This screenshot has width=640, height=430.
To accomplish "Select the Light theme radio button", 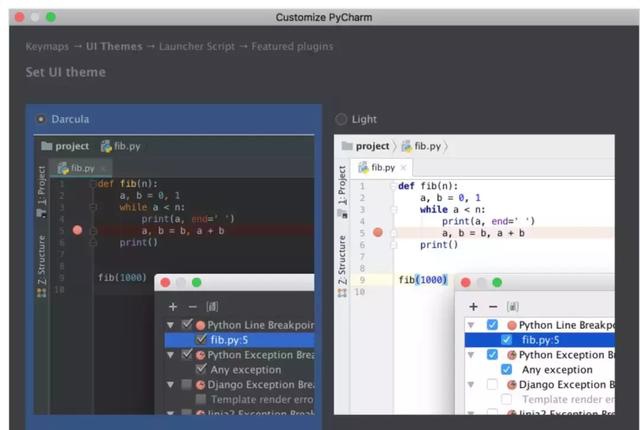I will click(x=341, y=119).
